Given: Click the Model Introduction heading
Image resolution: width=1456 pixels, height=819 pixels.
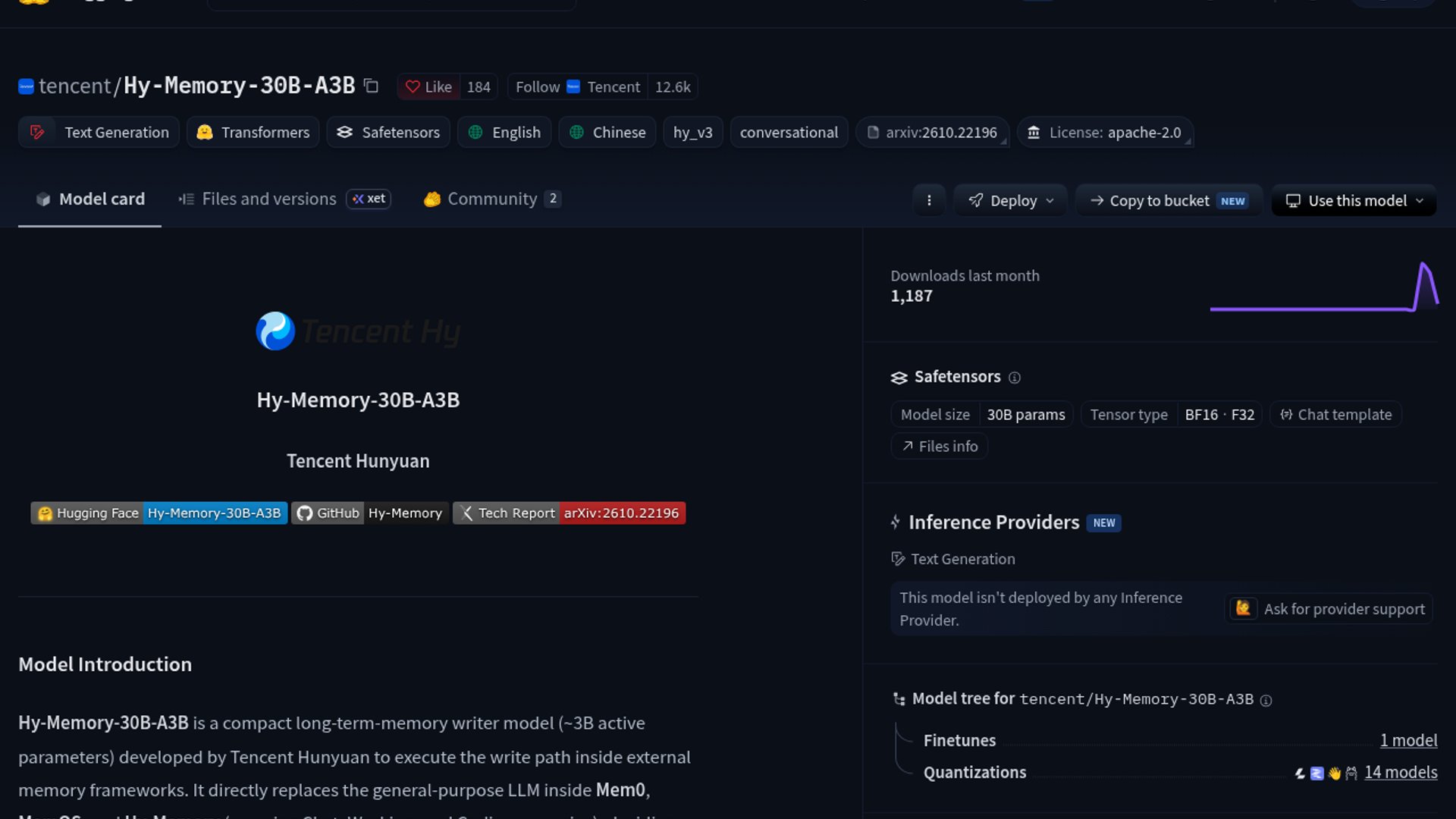Looking at the screenshot, I should [x=105, y=664].
